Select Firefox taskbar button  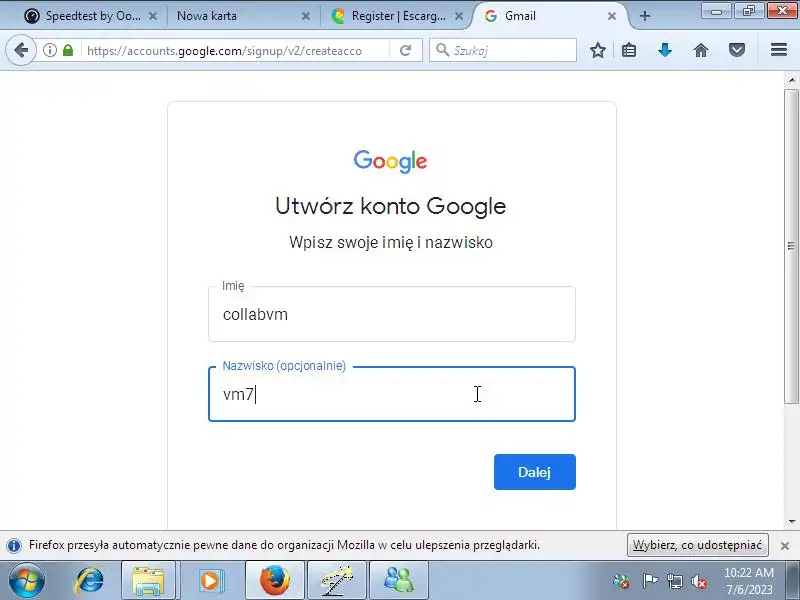(275, 581)
